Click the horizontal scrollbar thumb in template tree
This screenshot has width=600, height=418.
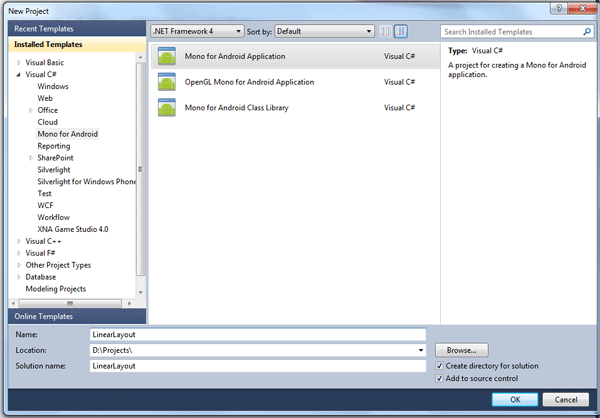(70, 303)
